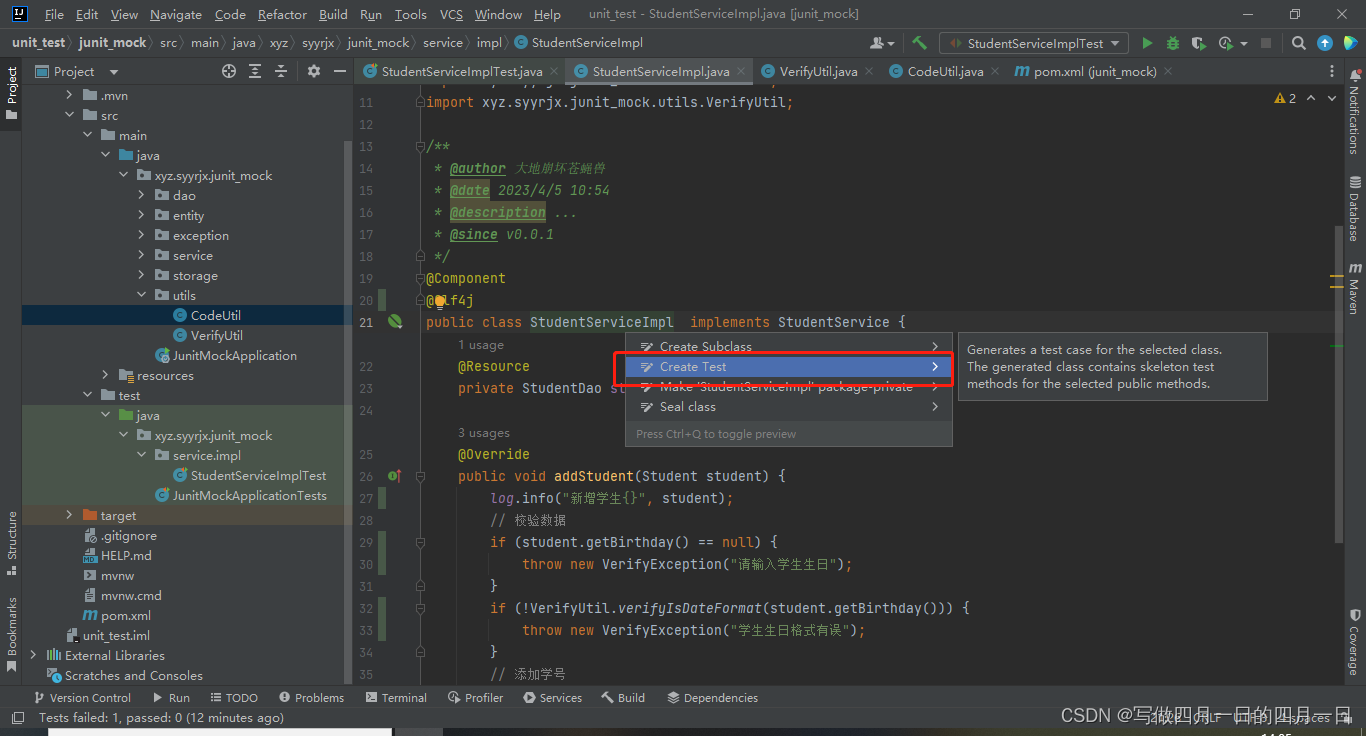The width and height of the screenshot is (1366, 736).
Task: Open the Terminal at the bottom
Action: 396,697
